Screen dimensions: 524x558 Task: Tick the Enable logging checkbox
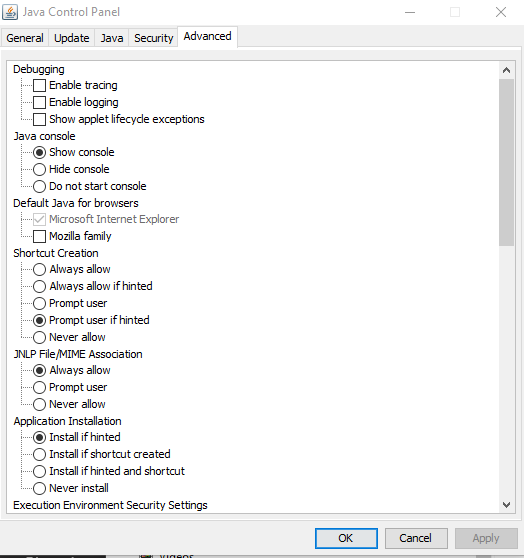click(x=39, y=102)
